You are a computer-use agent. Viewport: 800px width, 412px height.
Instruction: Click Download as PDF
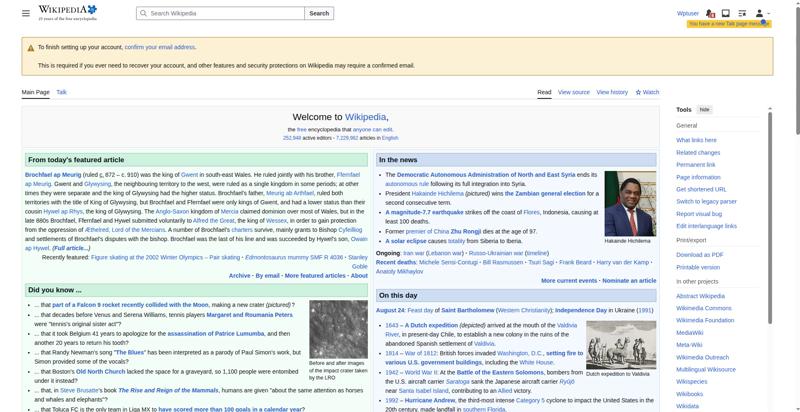coord(699,255)
